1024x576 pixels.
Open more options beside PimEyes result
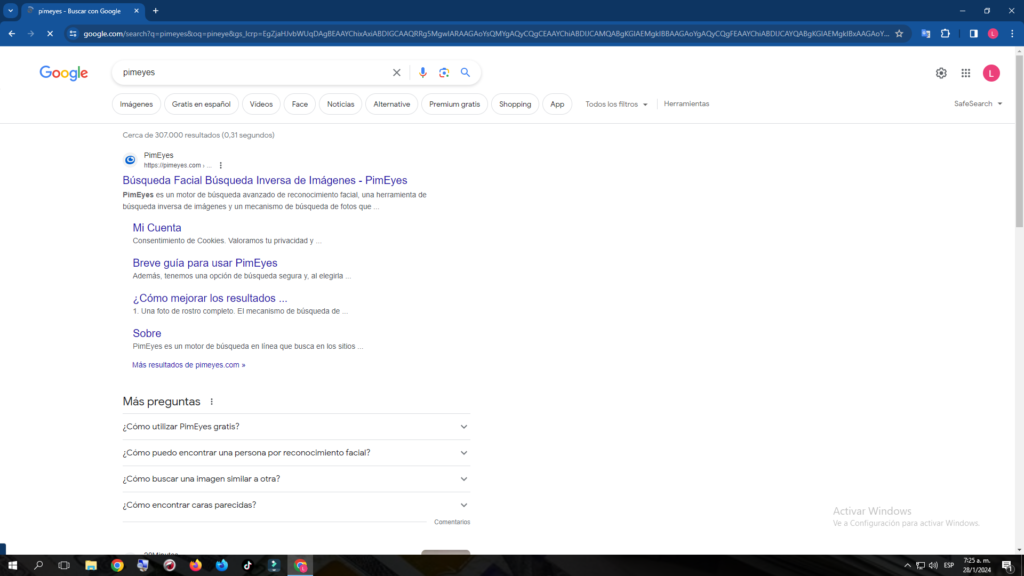click(221, 165)
